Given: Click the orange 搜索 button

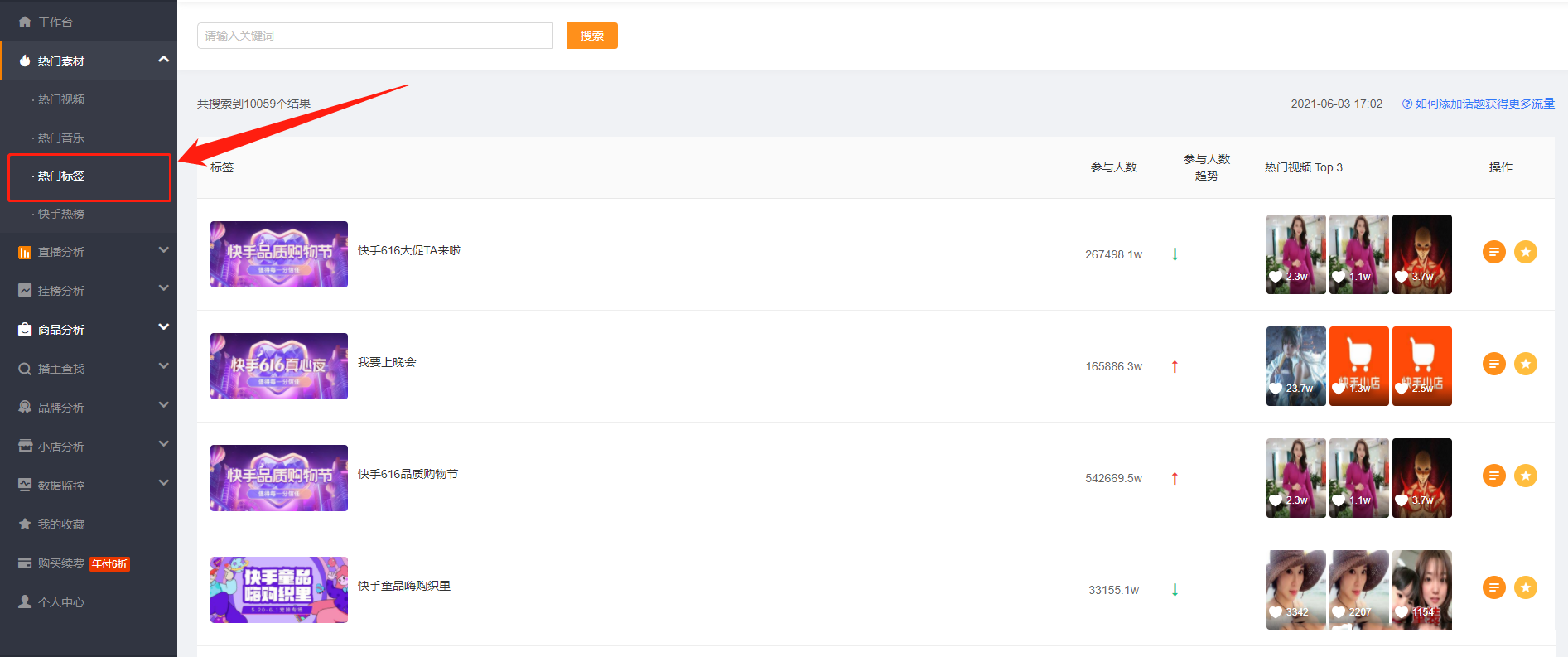Looking at the screenshot, I should 592,36.
